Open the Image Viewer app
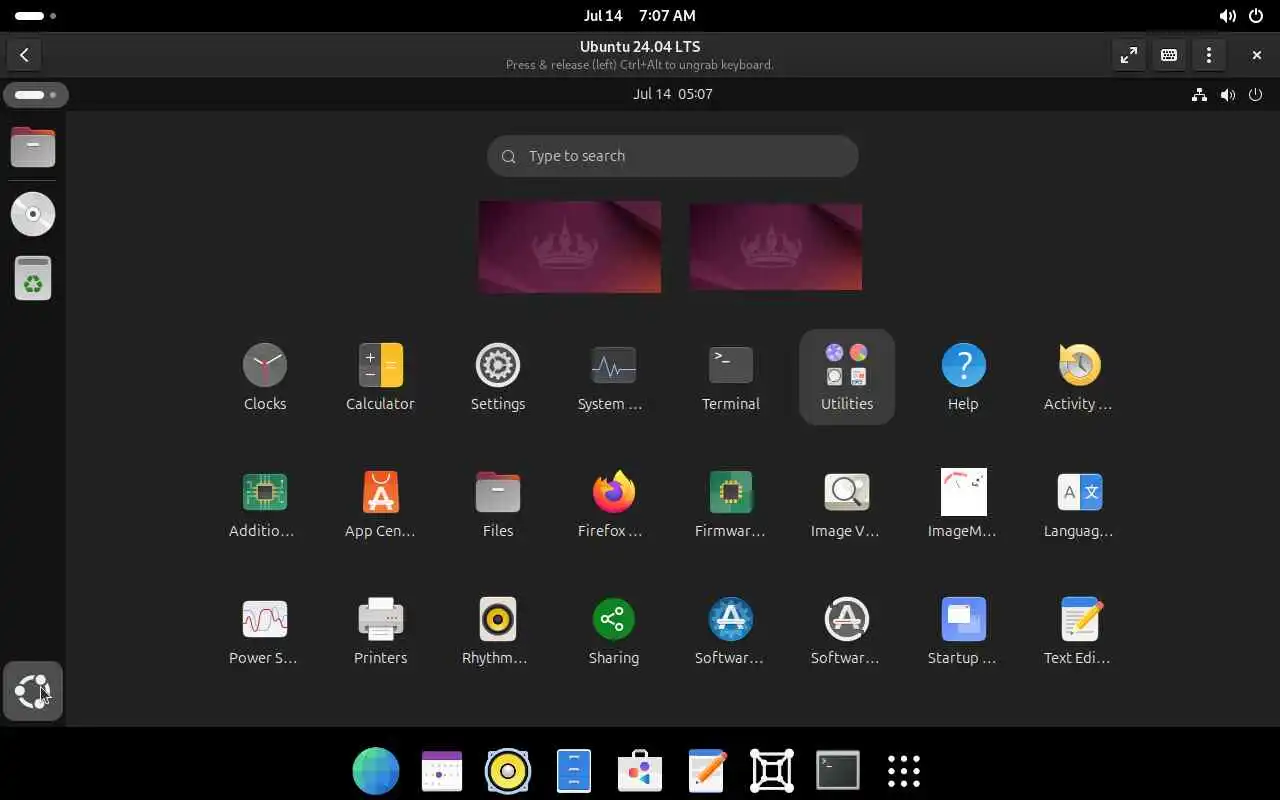Image resolution: width=1280 pixels, height=800 pixels. pyautogui.click(x=846, y=504)
